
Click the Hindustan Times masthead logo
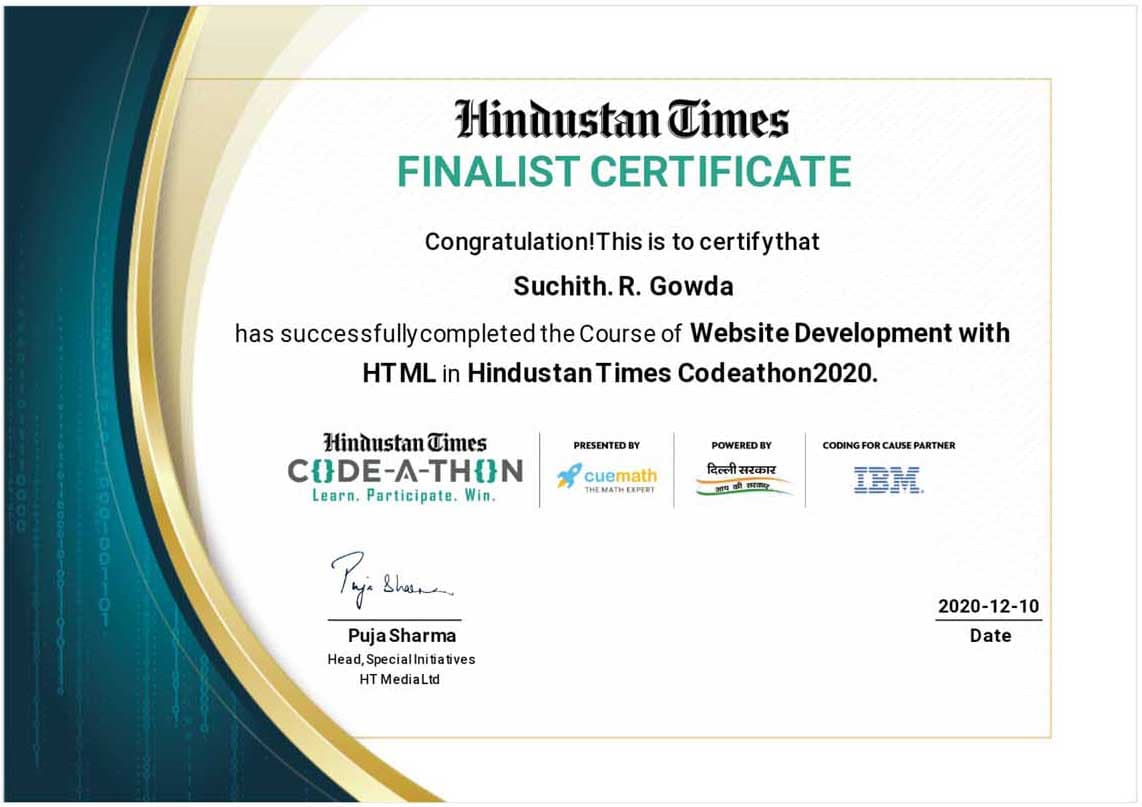click(621, 119)
